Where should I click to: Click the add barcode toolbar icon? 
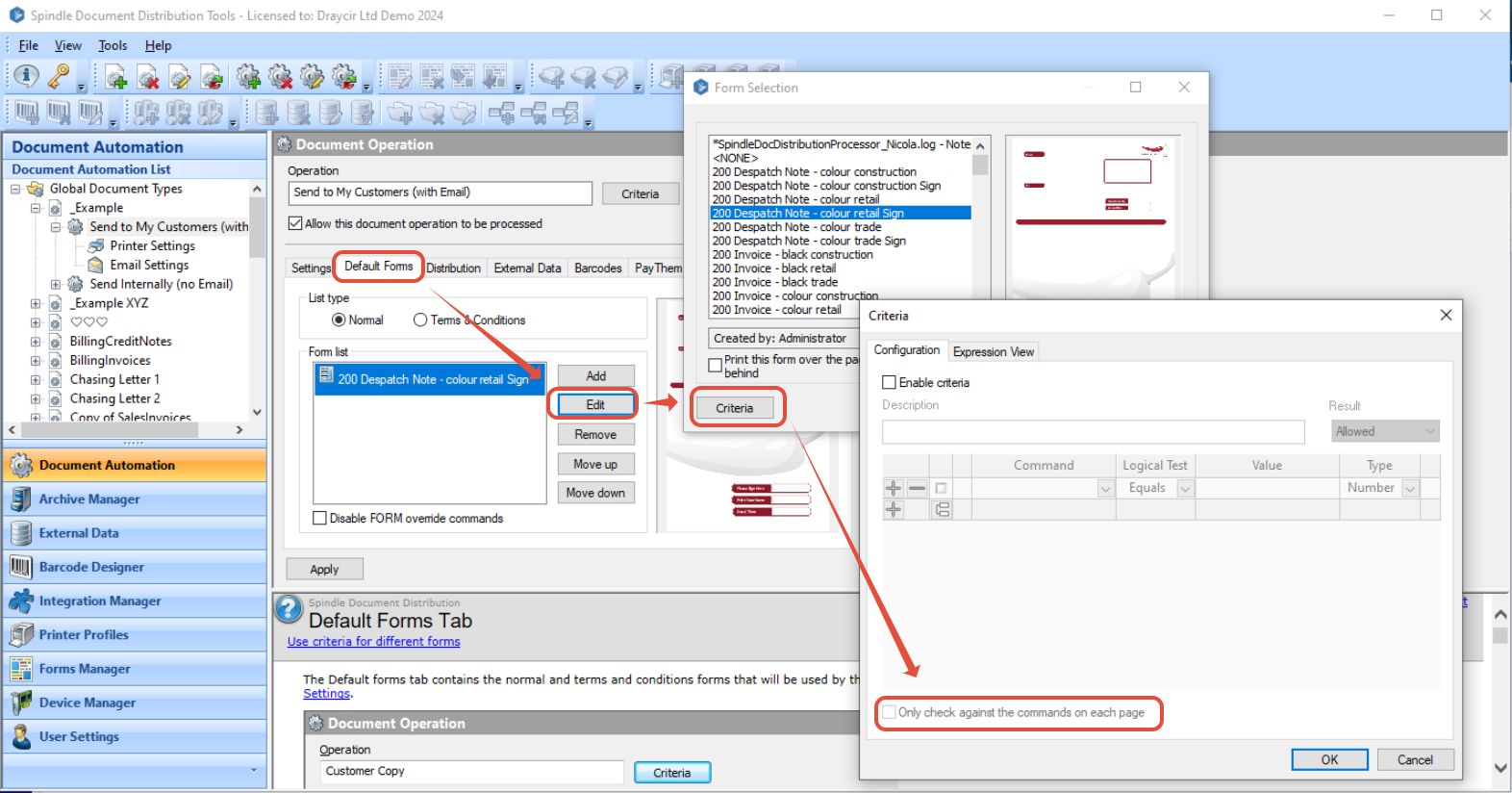pyautogui.click(x=27, y=114)
